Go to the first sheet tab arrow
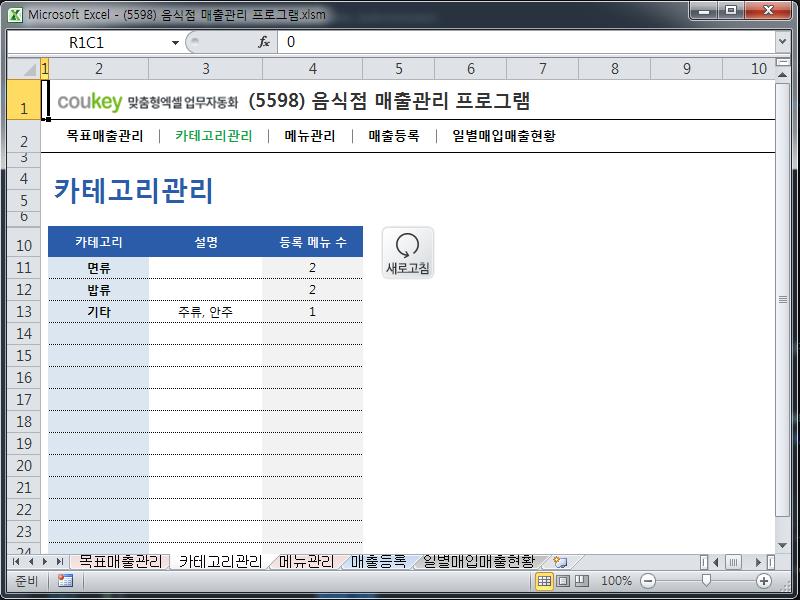The image size is (800, 600). point(16,562)
